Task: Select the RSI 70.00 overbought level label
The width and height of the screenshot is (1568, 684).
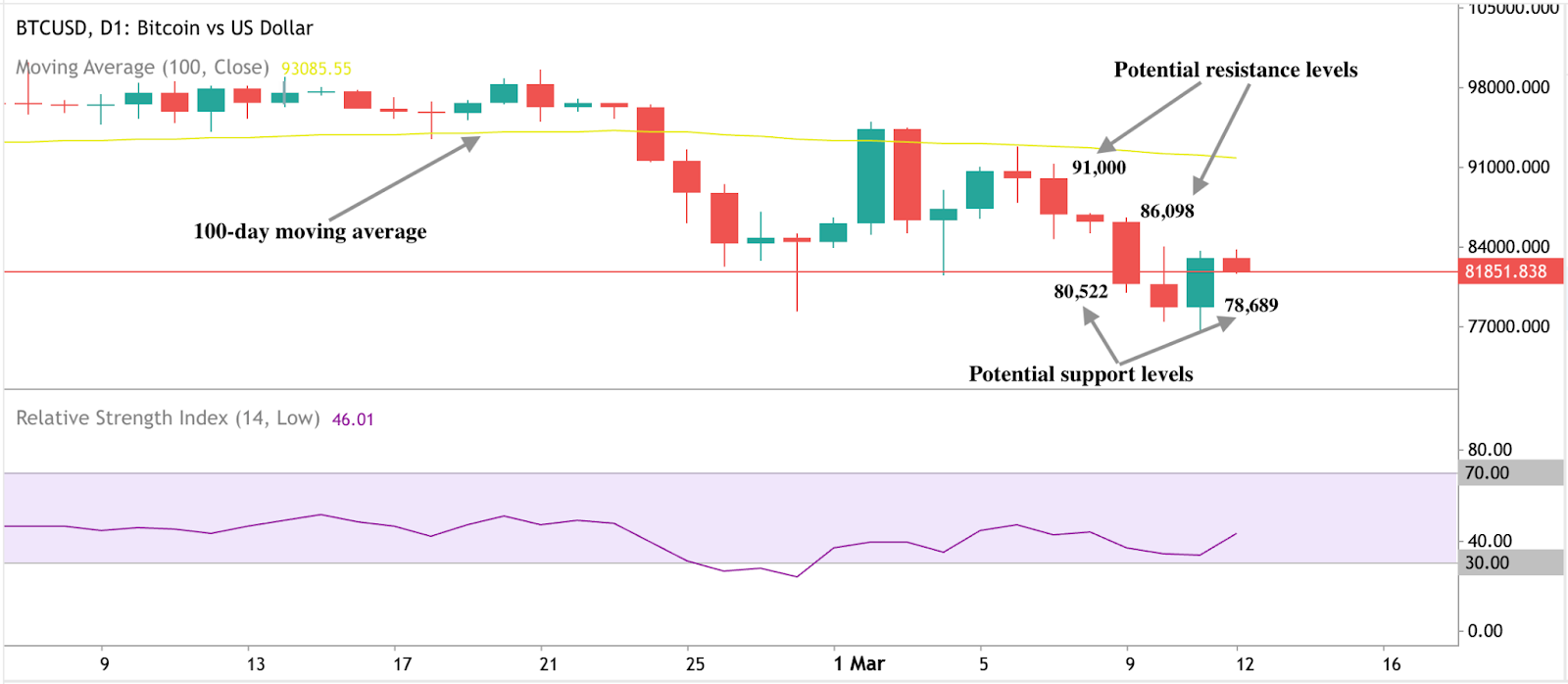Action: (x=1487, y=473)
